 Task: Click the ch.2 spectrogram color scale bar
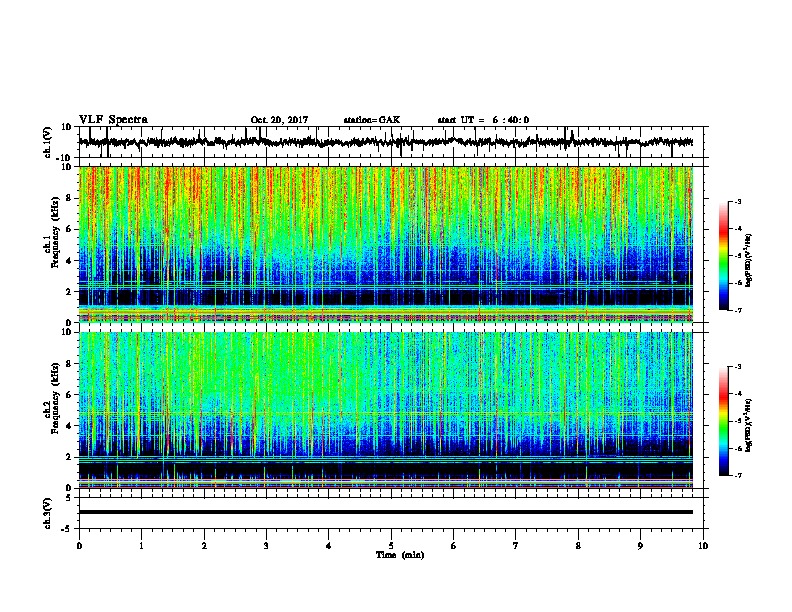click(x=723, y=421)
